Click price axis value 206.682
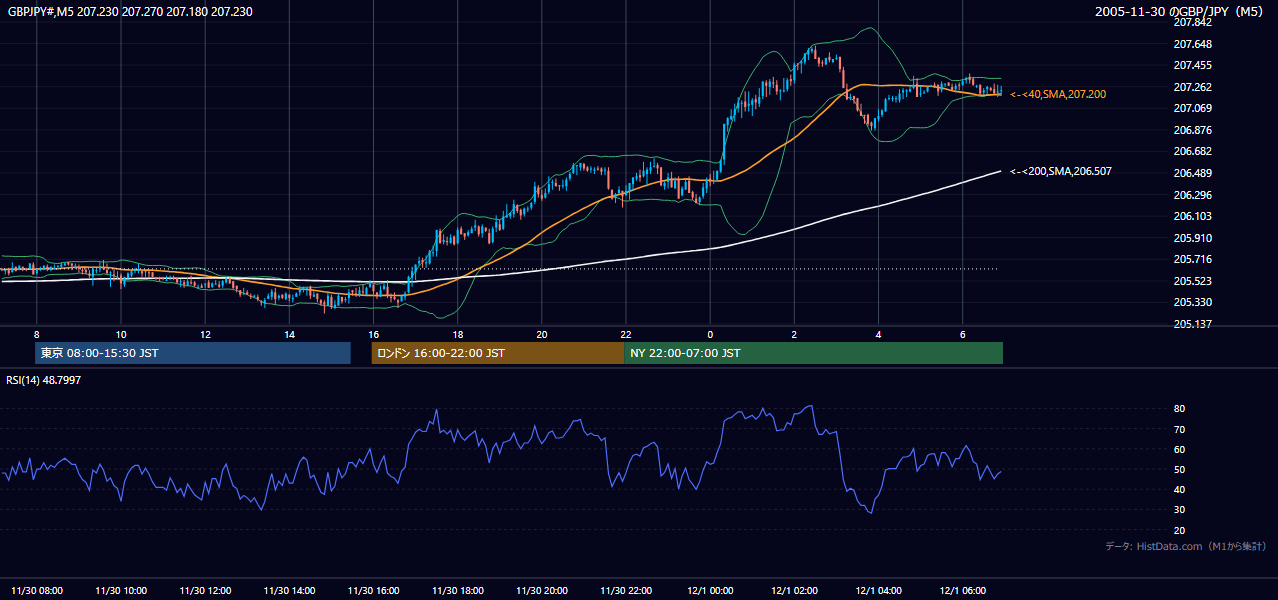This screenshot has height=600, width=1278. click(x=1192, y=151)
